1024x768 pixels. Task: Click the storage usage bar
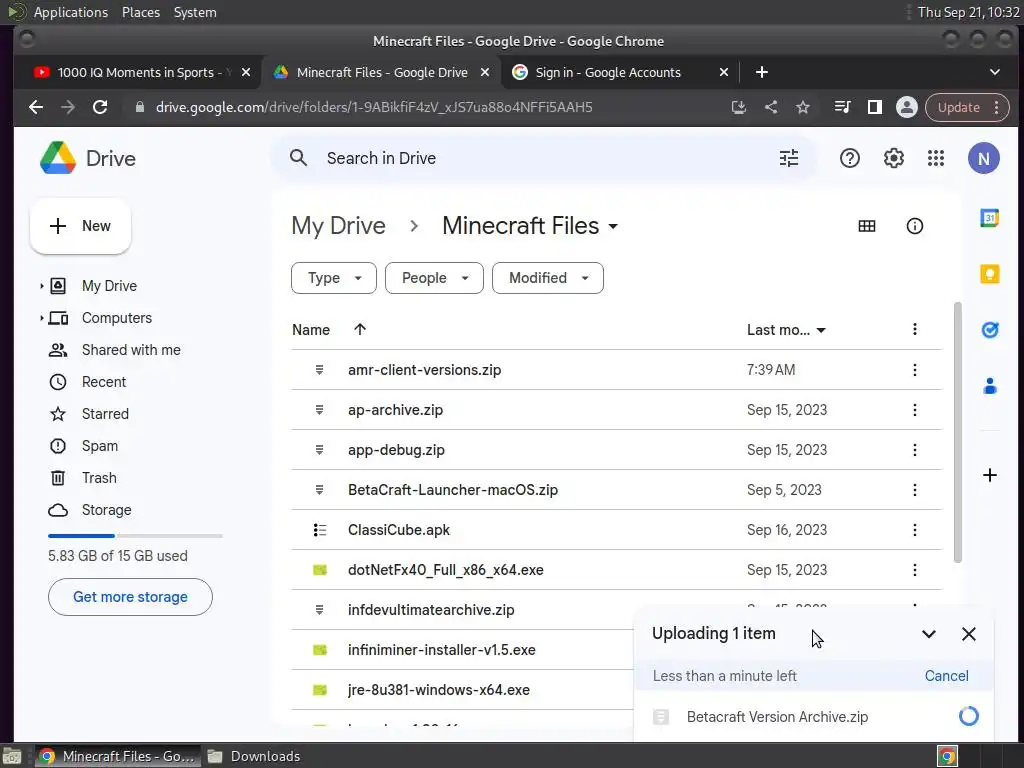pos(135,536)
